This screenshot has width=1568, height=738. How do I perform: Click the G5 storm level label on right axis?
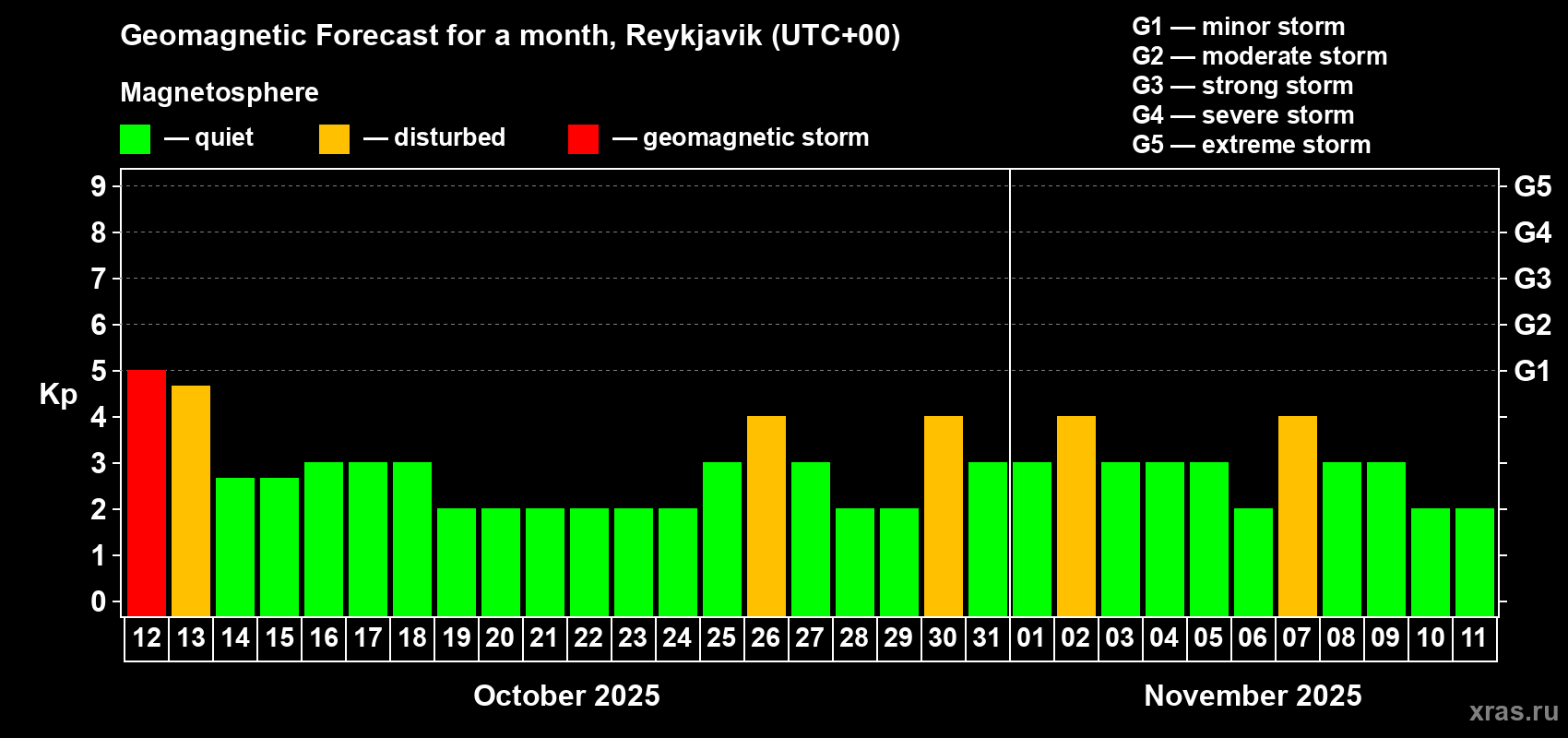pos(1532,186)
